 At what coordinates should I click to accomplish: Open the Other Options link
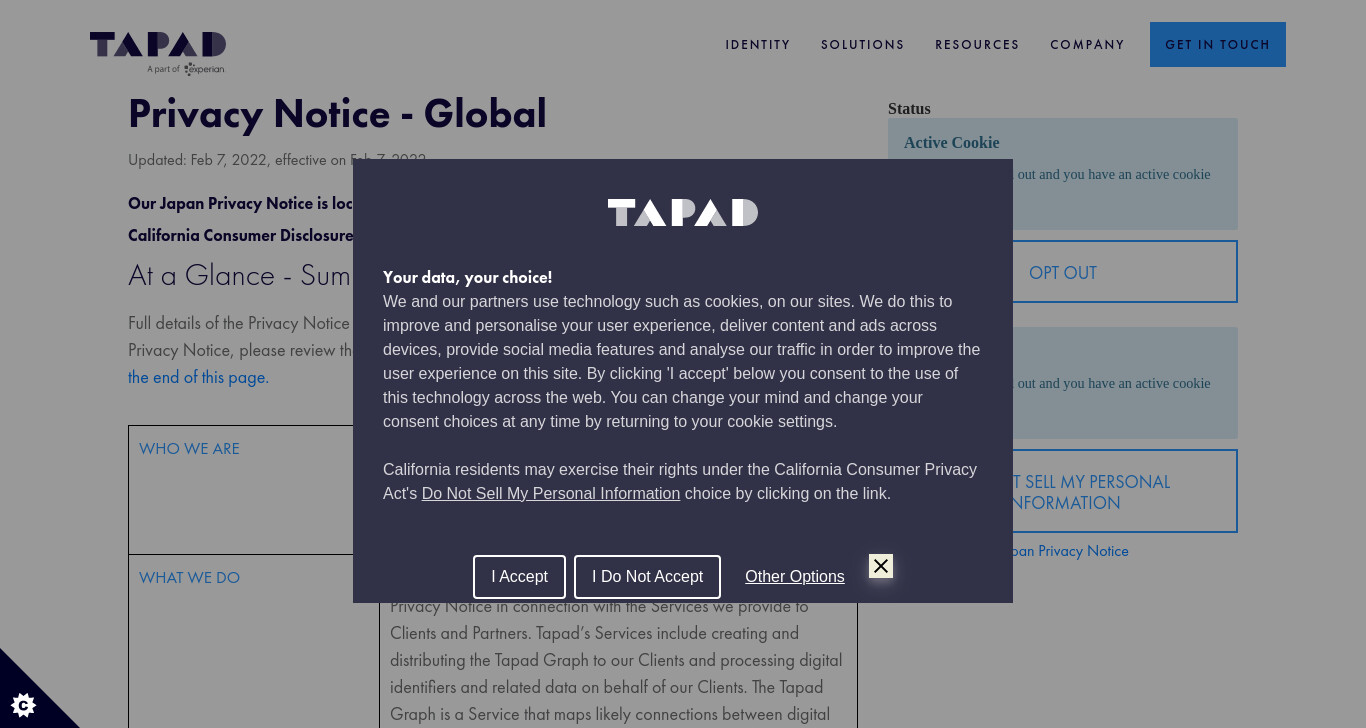pos(795,577)
